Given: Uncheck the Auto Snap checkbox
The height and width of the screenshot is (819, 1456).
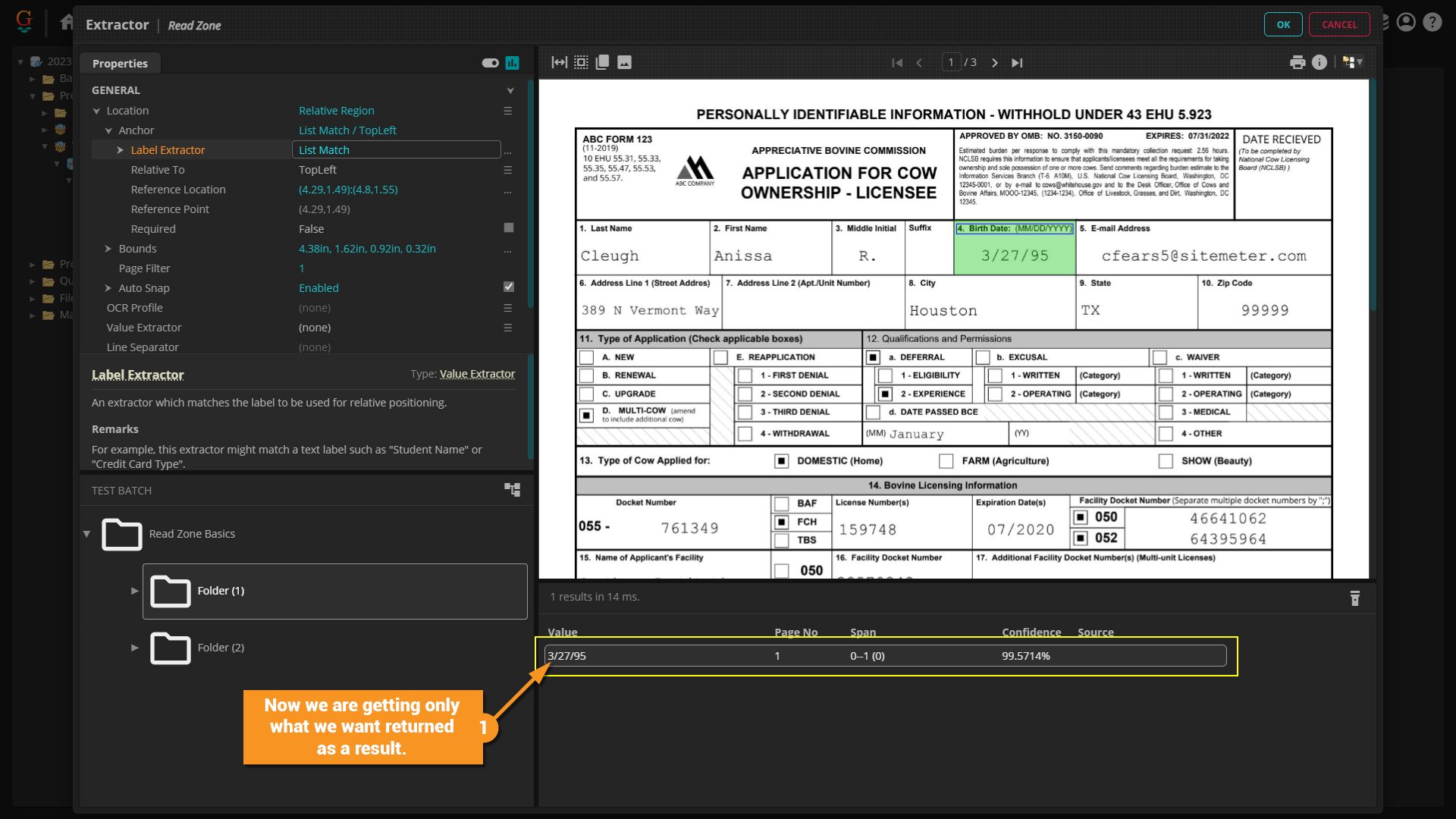Looking at the screenshot, I should [x=509, y=287].
